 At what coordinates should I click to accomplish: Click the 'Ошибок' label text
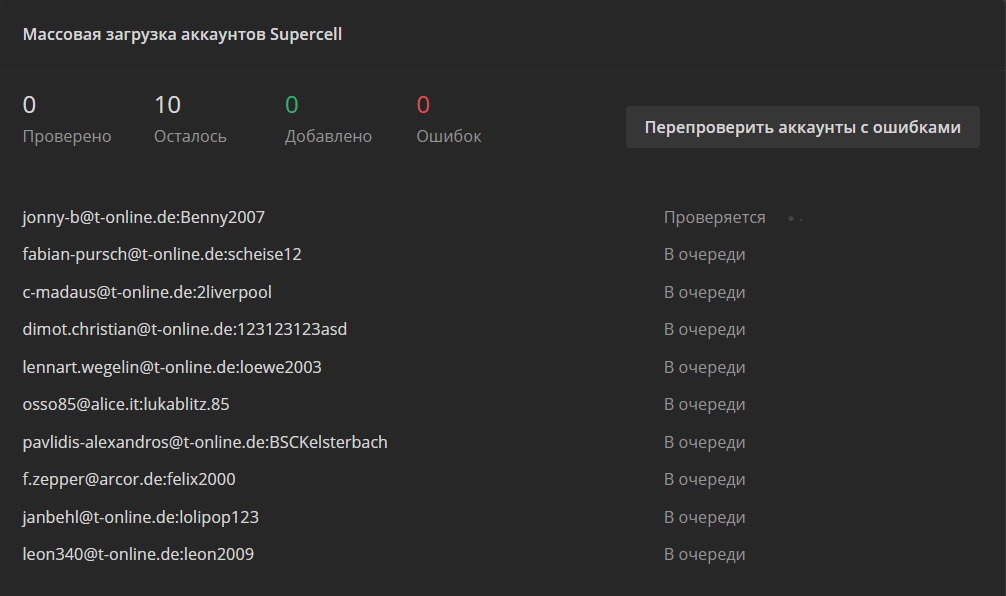click(448, 136)
